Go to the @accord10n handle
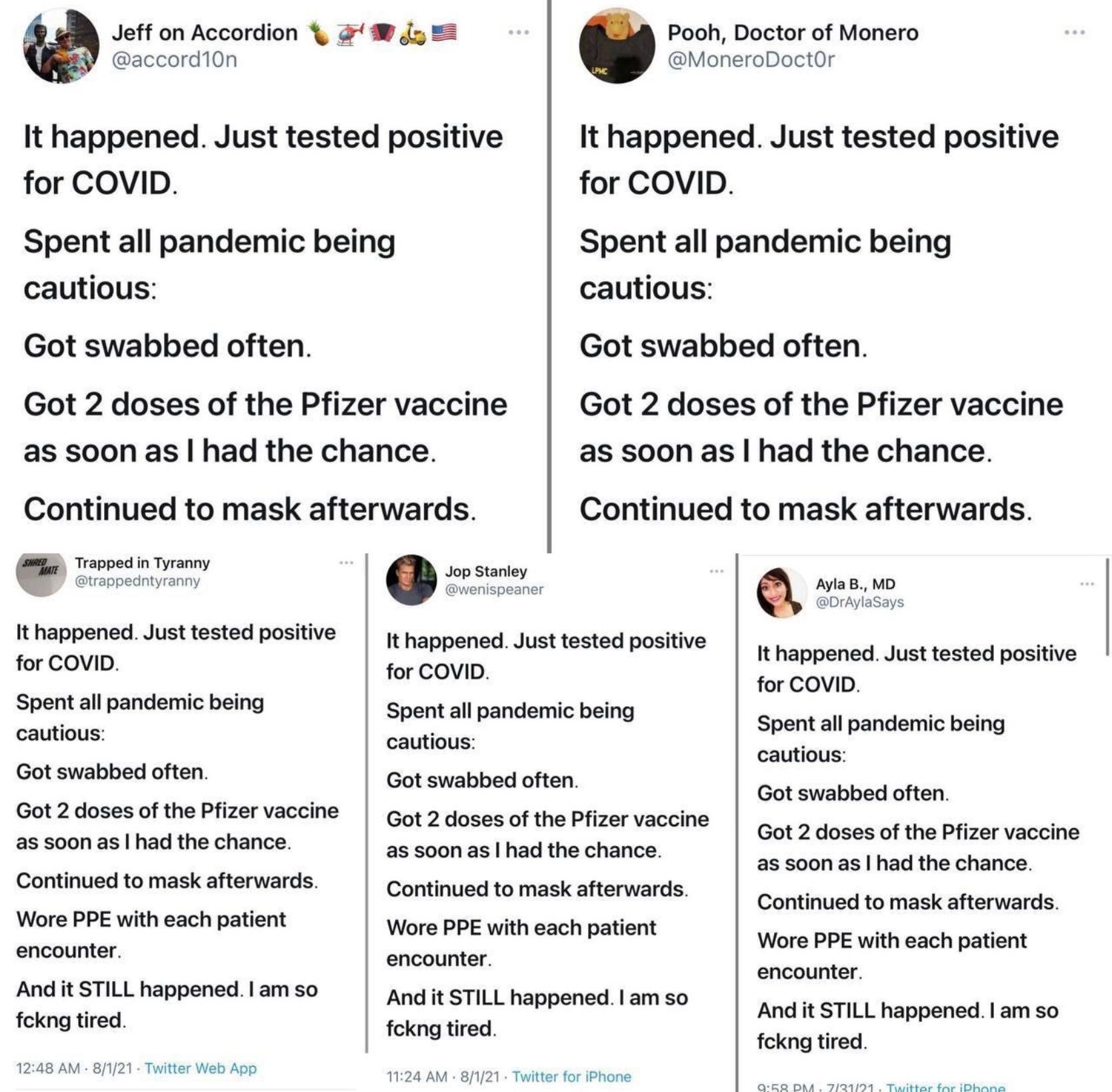 point(174,60)
